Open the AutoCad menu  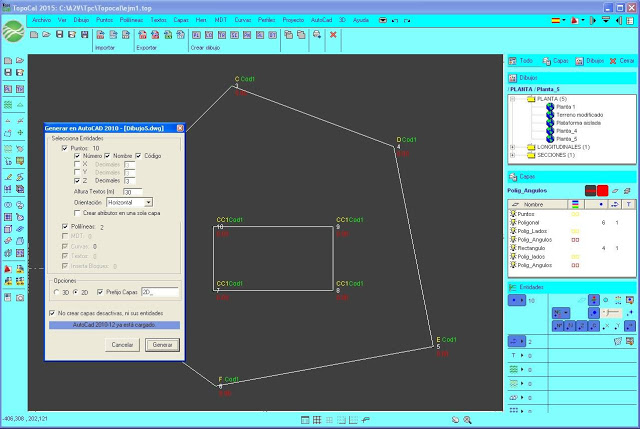[x=321, y=20]
